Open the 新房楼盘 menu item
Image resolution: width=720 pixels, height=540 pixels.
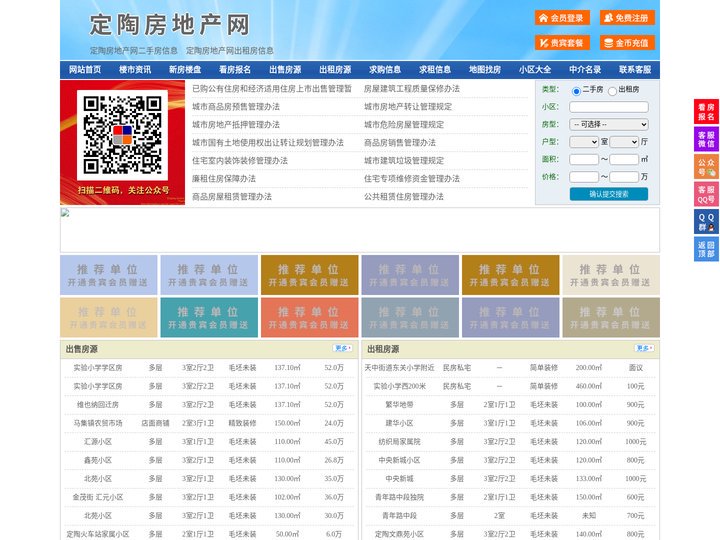click(x=185, y=70)
